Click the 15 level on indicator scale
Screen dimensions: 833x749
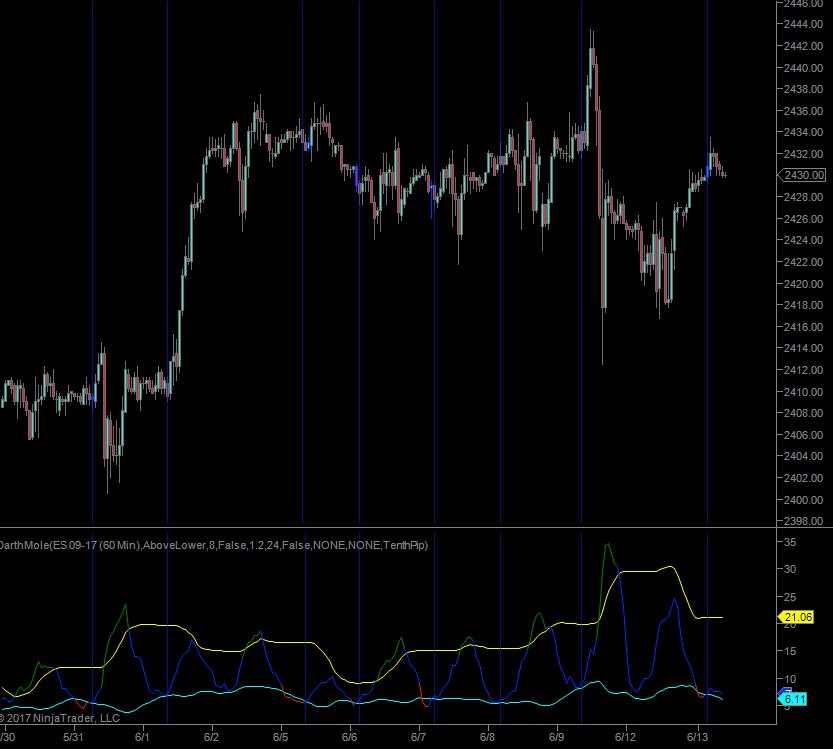point(790,652)
